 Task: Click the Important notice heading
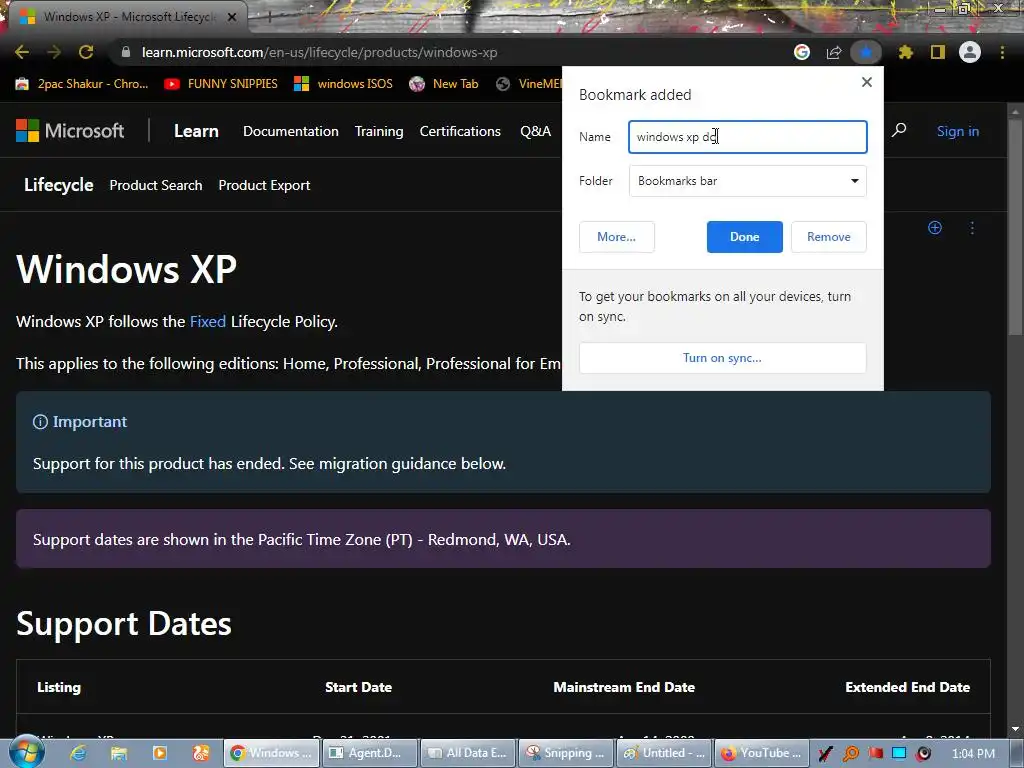point(80,422)
